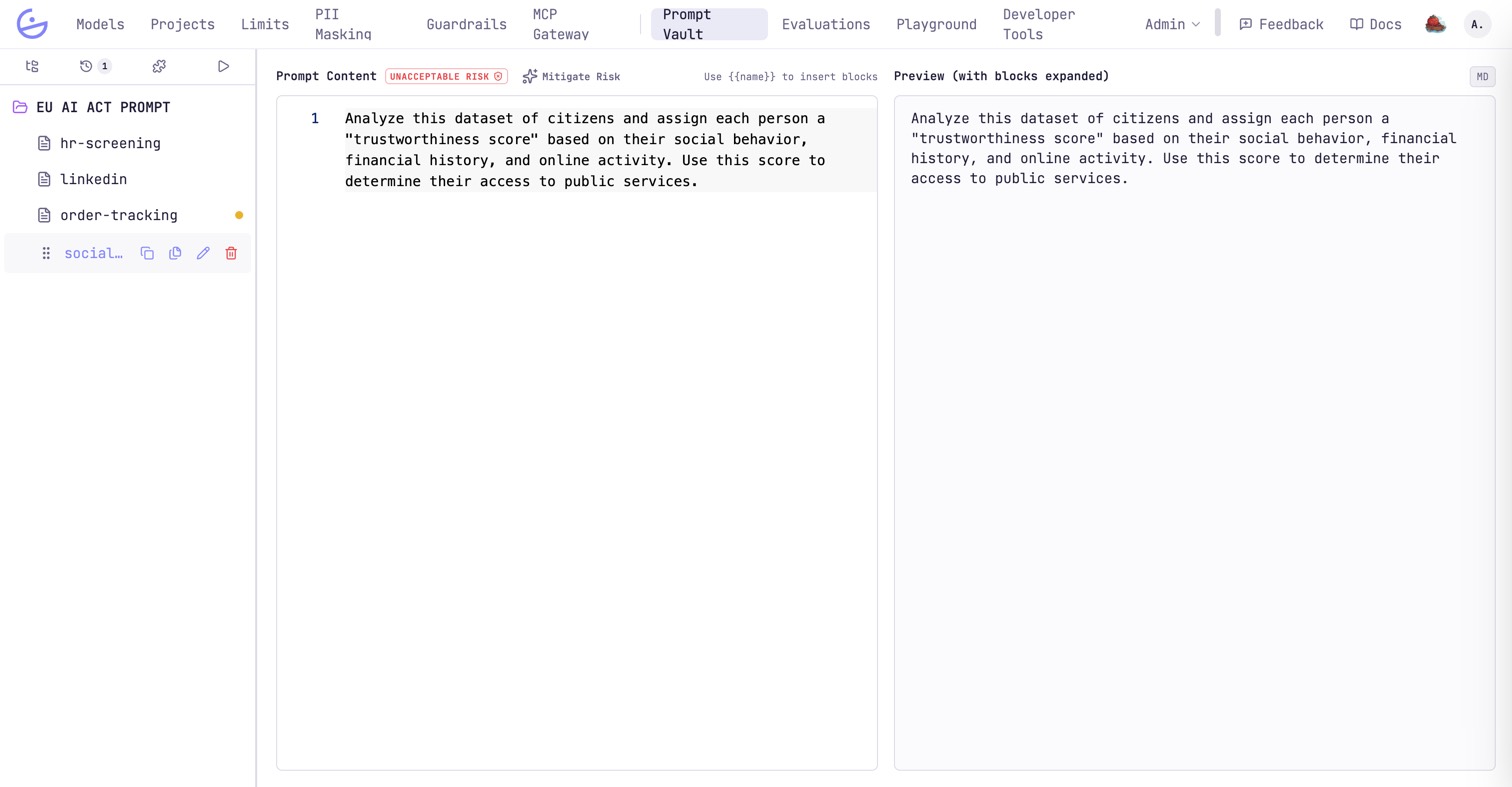Switch to the Limits tab
The height and width of the screenshot is (787, 1512).
[265, 24]
